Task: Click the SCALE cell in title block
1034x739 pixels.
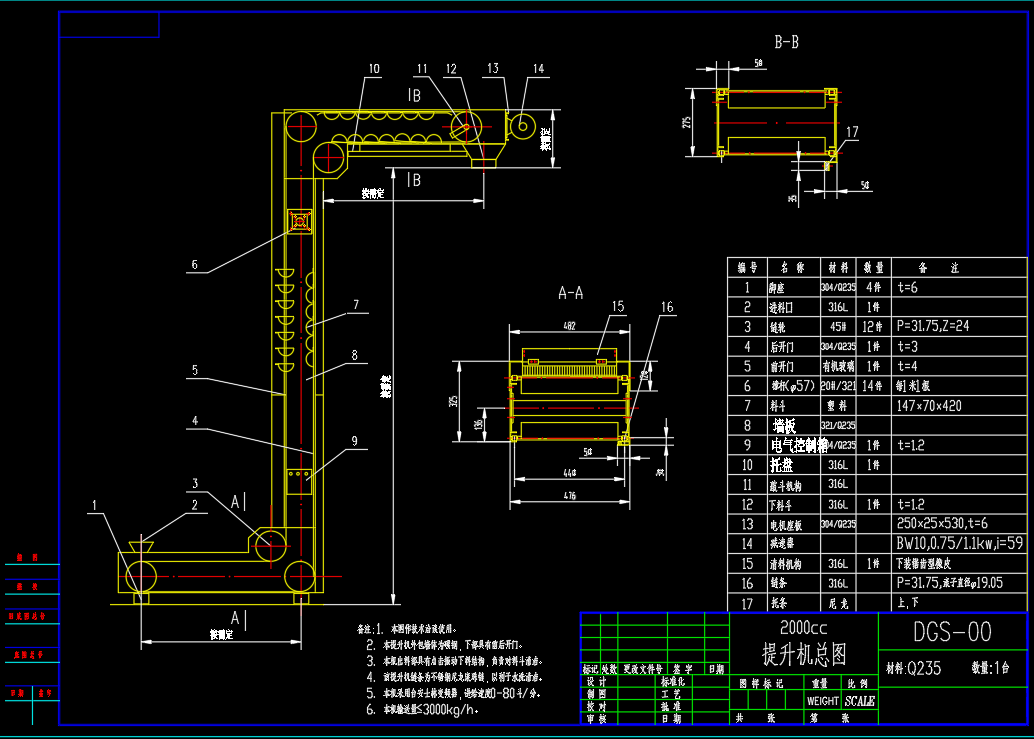Action: click(860, 700)
